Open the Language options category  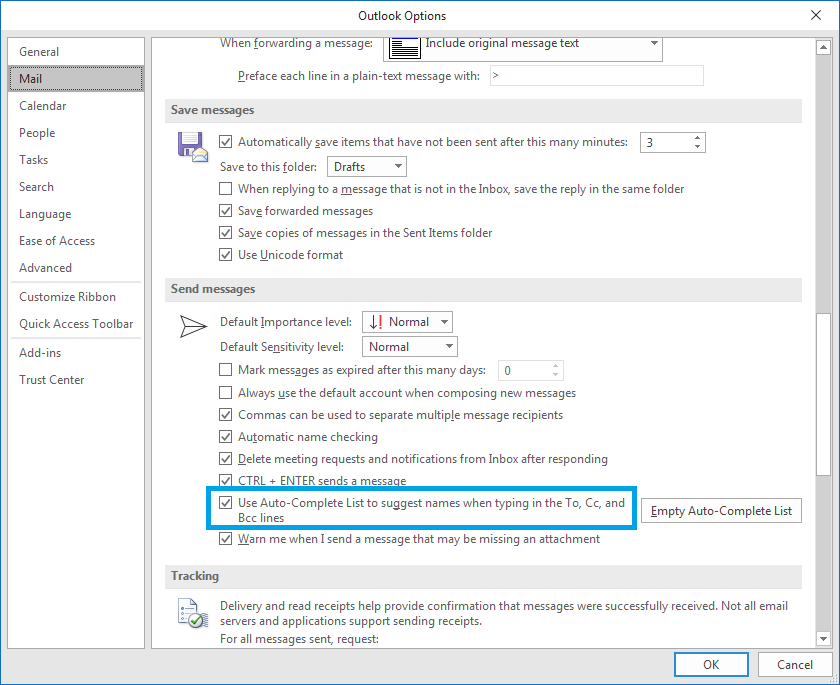(x=76, y=214)
